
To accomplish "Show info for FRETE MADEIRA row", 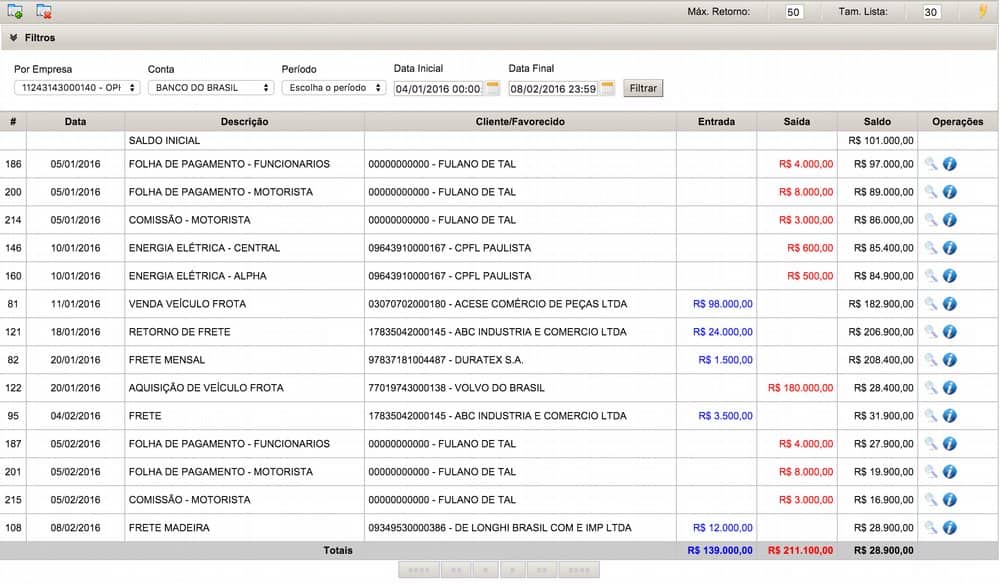I will [x=950, y=528].
